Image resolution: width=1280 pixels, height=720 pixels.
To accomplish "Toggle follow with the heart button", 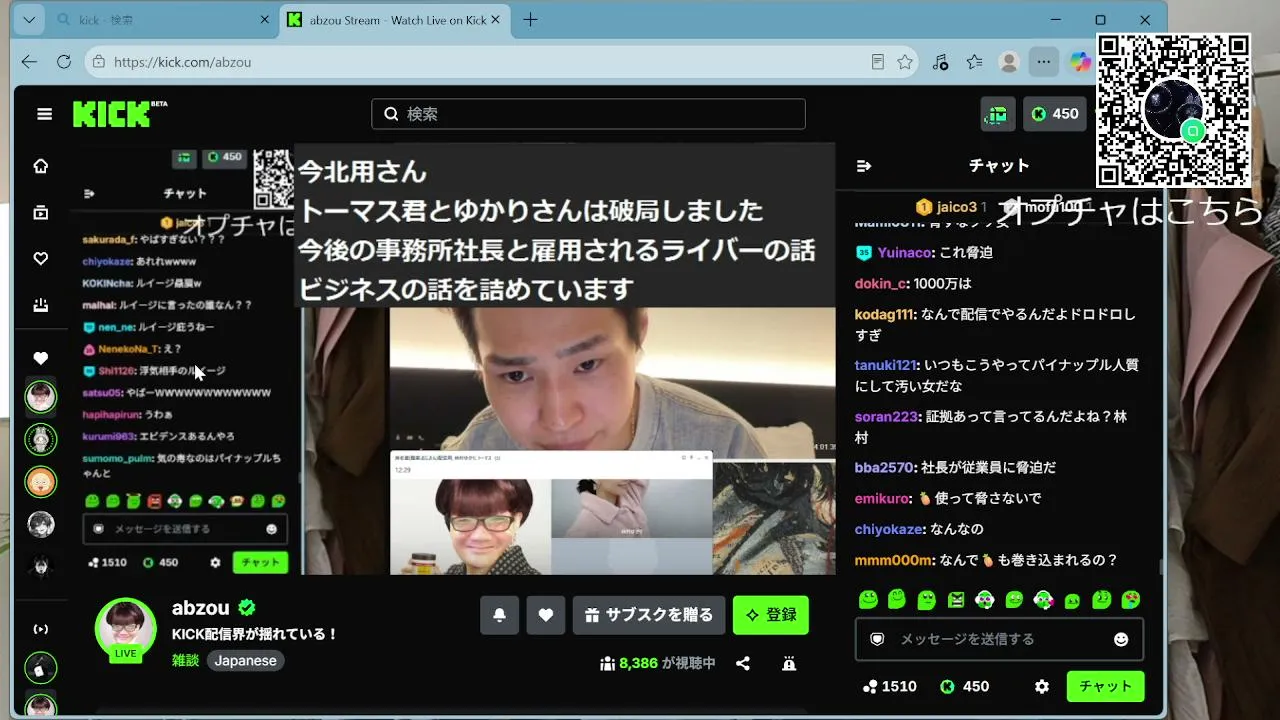I will point(546,615).
